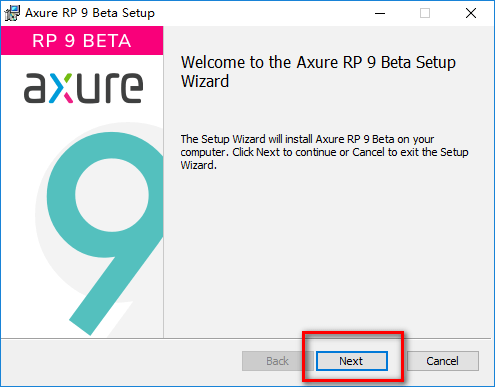Click the disabled maximize window button

425,13
